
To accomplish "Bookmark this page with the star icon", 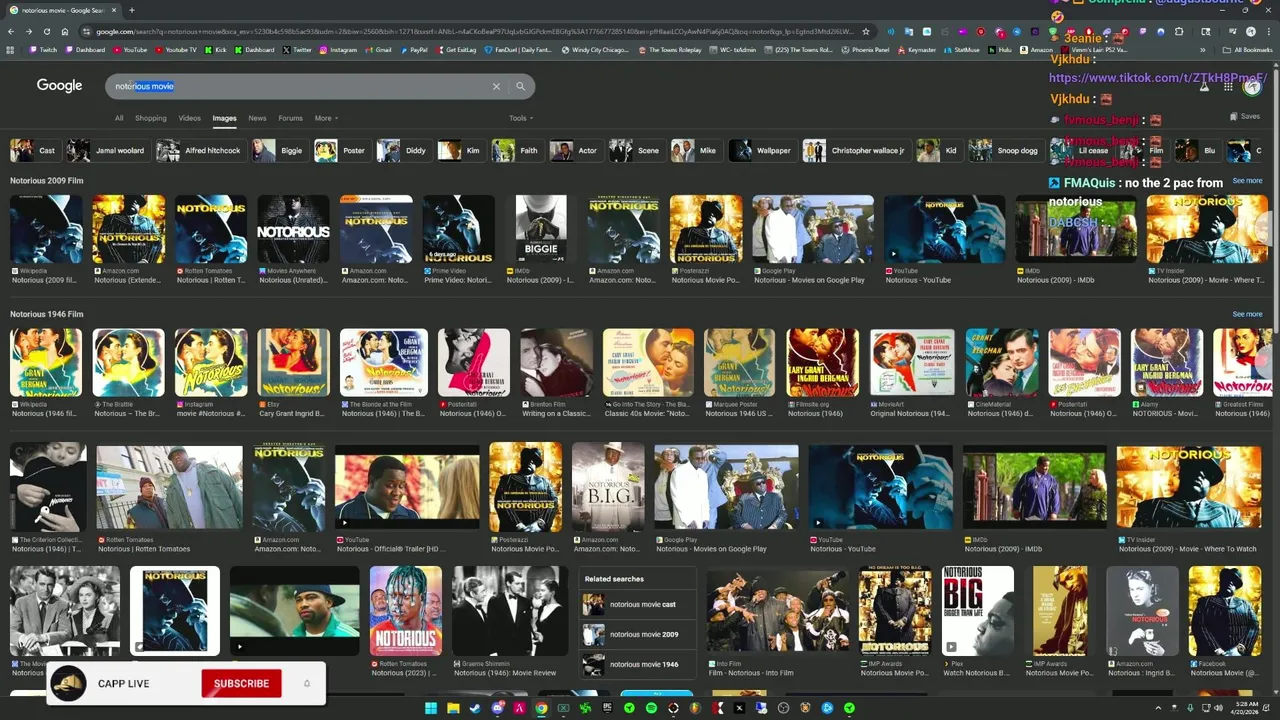I will 866,31.
